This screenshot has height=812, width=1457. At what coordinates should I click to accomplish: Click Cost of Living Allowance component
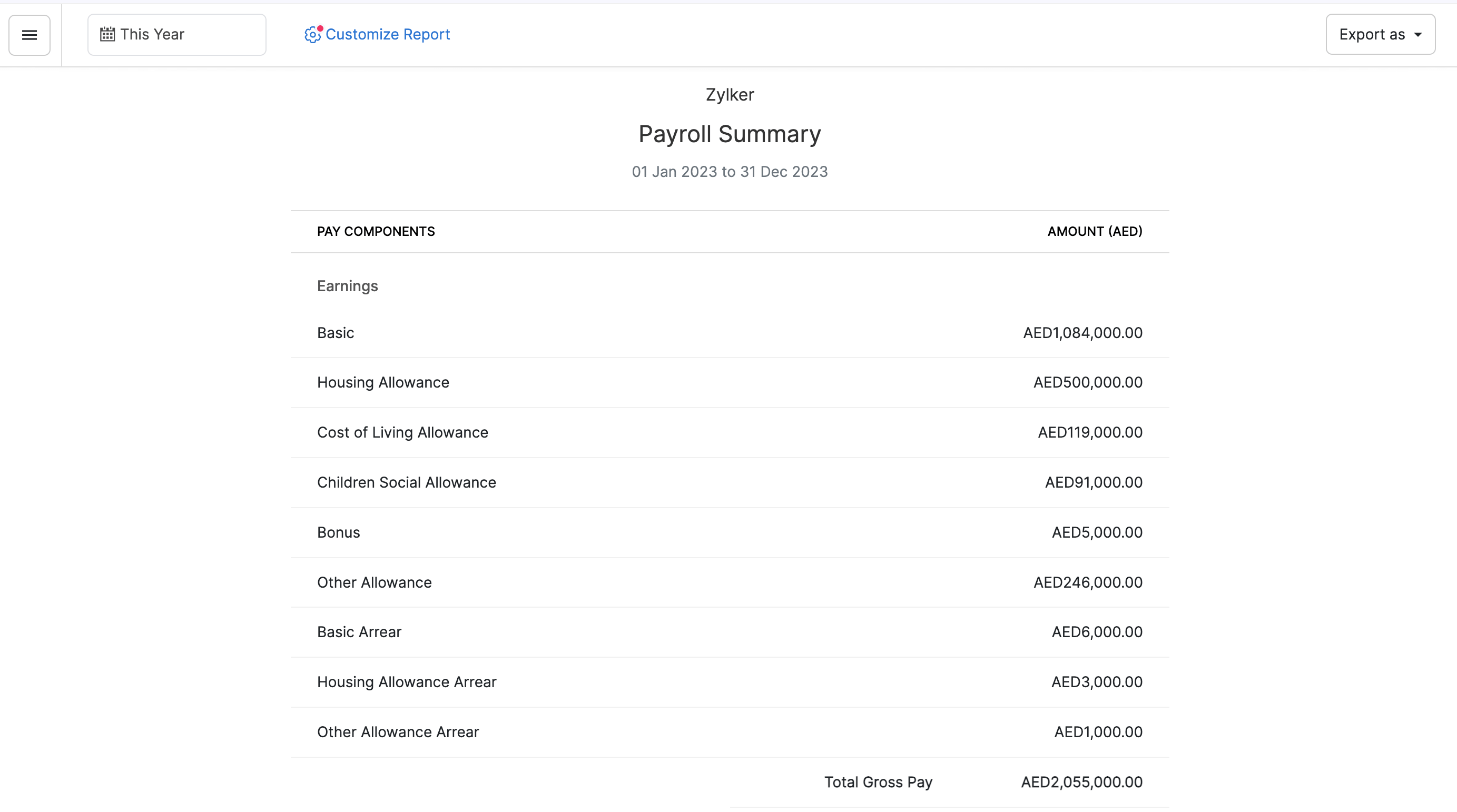(402, 432)
